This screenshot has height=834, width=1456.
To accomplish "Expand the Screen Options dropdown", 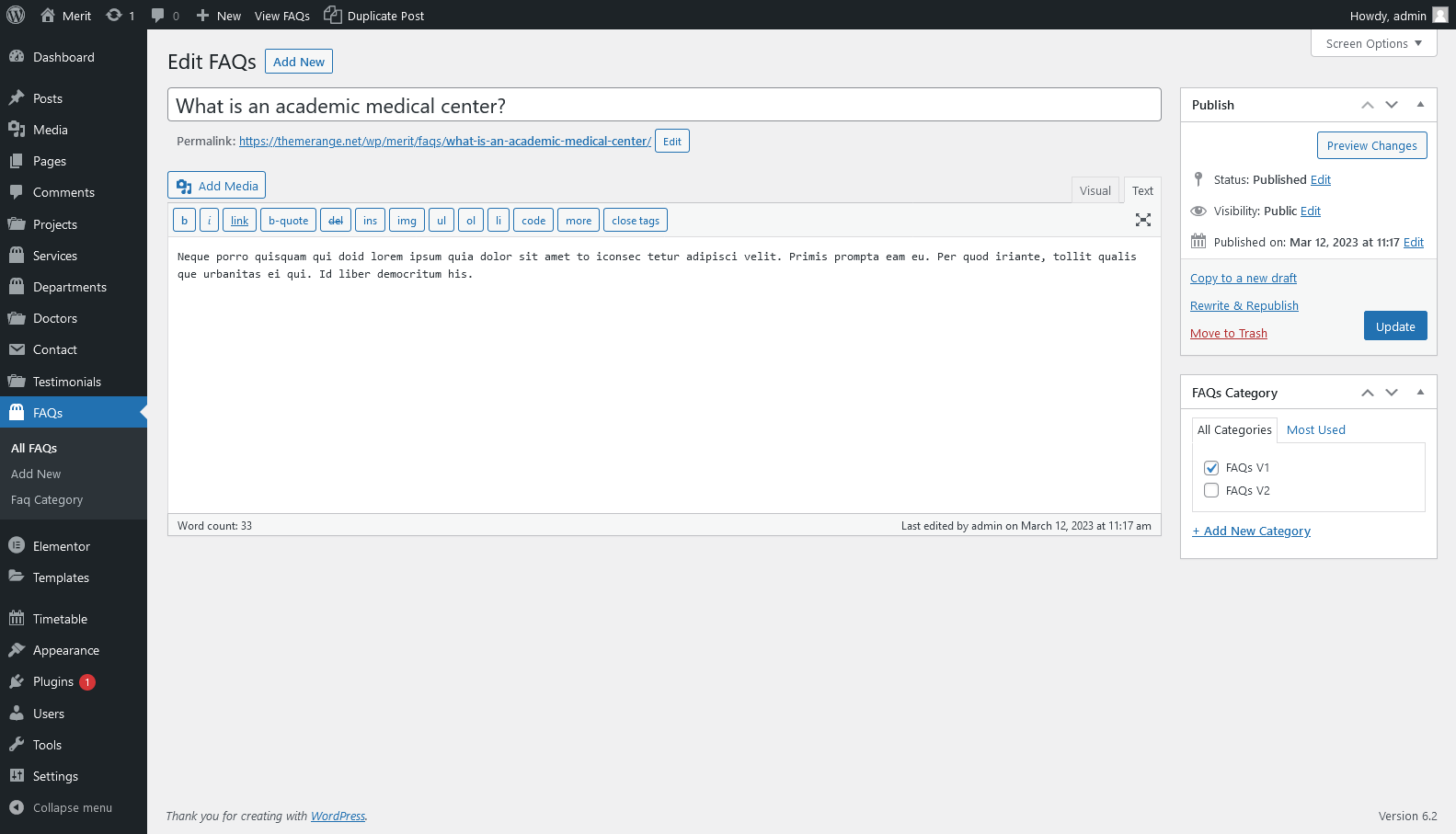I will coord(1373,43).
